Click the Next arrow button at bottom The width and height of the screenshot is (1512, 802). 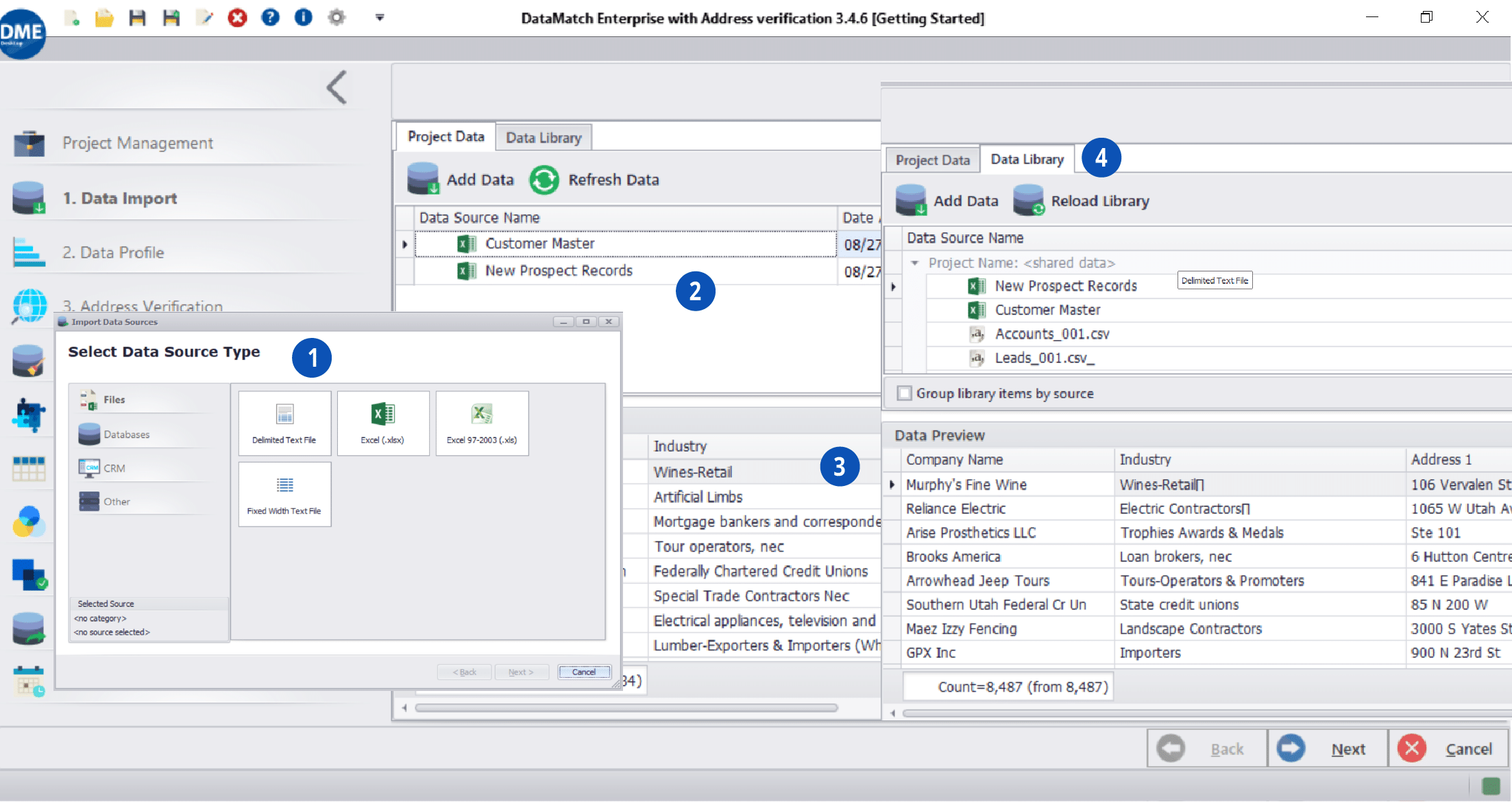tap(1328, 749)
